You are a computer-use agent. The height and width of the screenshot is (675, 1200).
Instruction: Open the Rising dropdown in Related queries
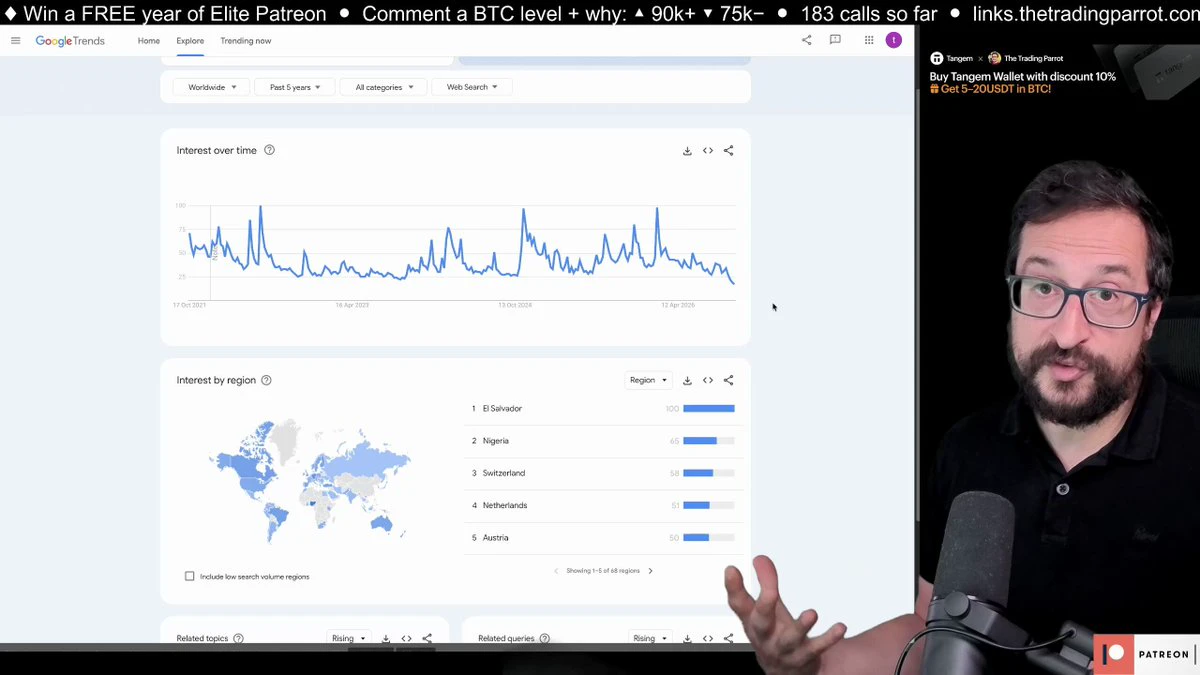tap(649, 638)
